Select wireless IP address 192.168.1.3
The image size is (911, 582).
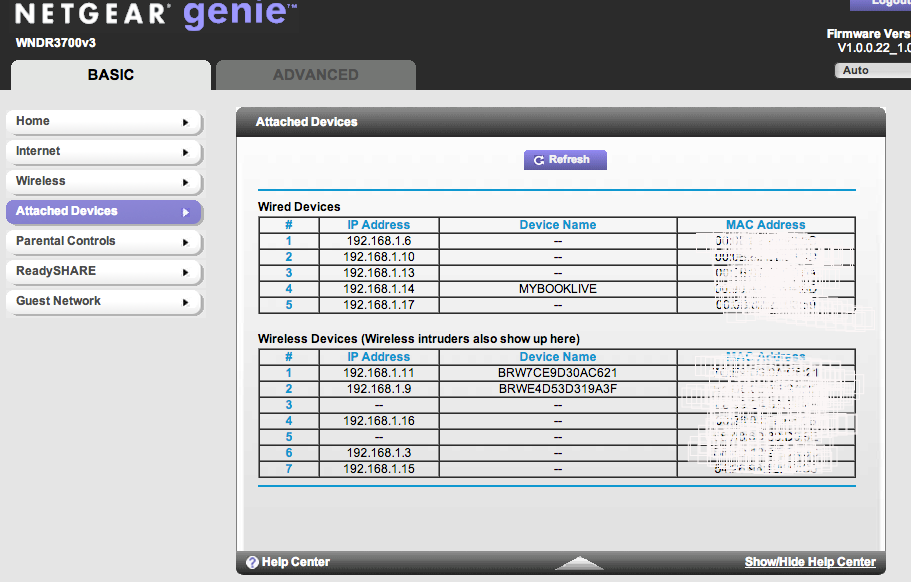(x=379, y=452)
